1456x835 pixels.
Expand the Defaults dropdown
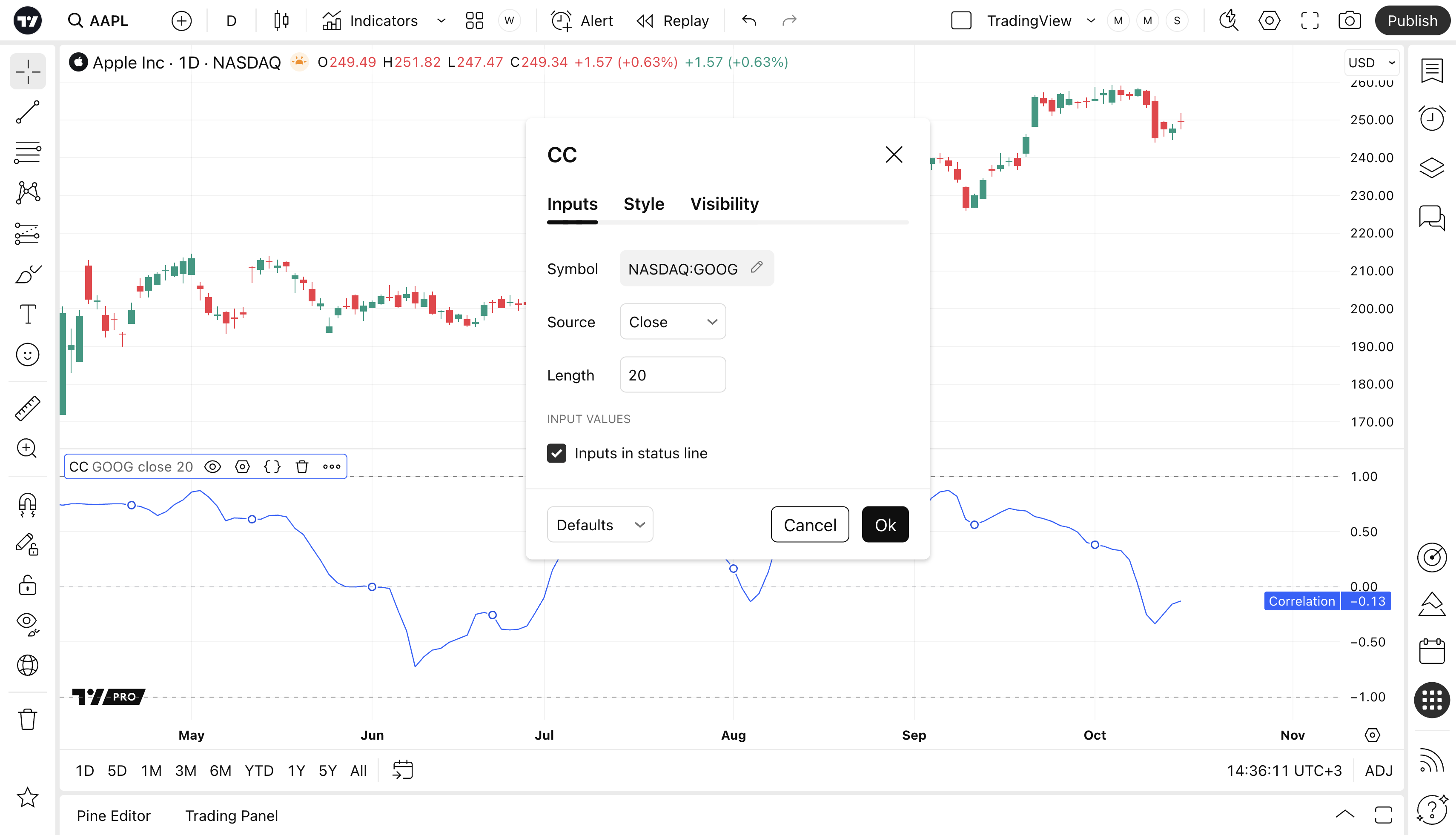pyautogui.click(x=599, y=525)
